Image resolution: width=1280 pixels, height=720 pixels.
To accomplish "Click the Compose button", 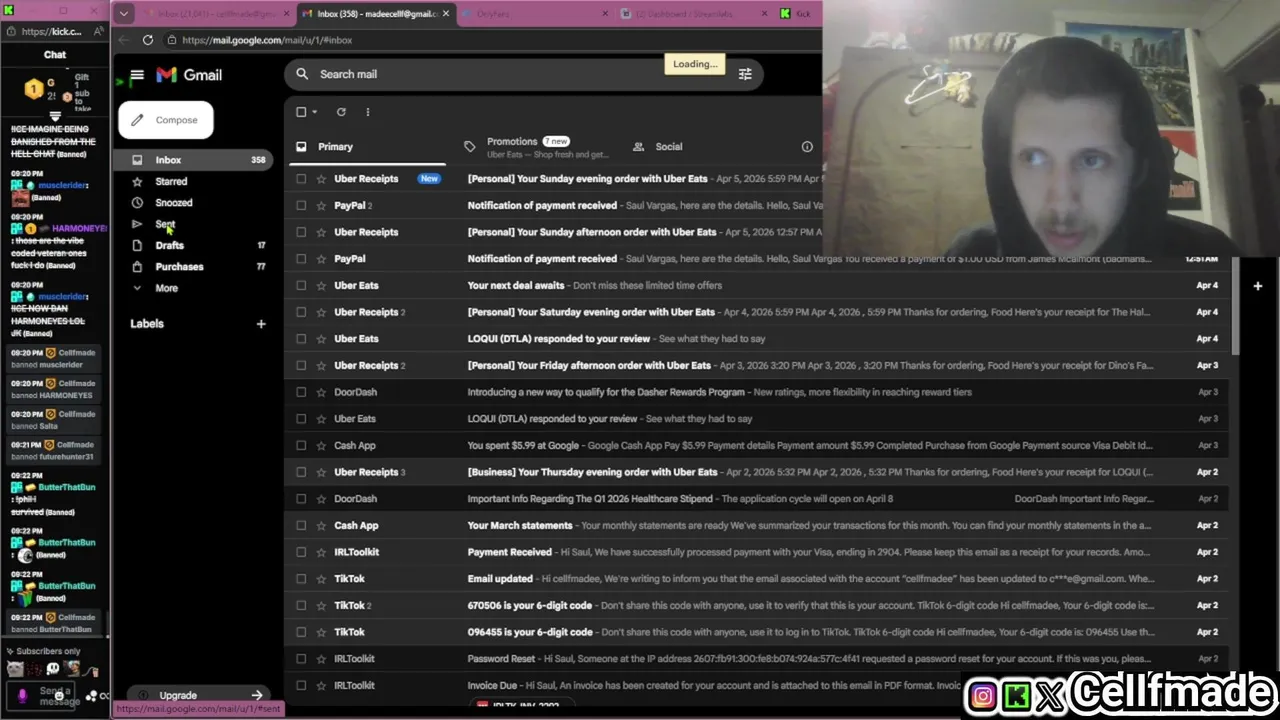I will pyautogui.click(x=166, y=120).
